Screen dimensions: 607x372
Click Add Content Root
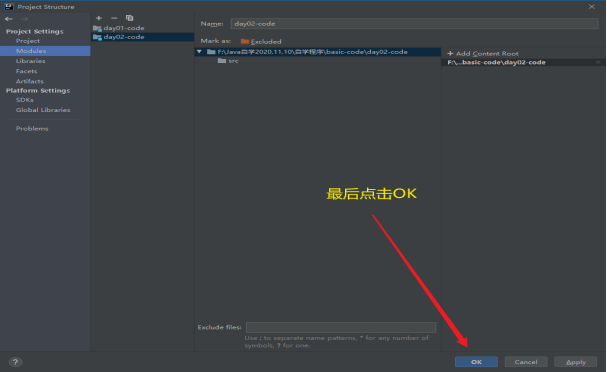pos(483,53)
